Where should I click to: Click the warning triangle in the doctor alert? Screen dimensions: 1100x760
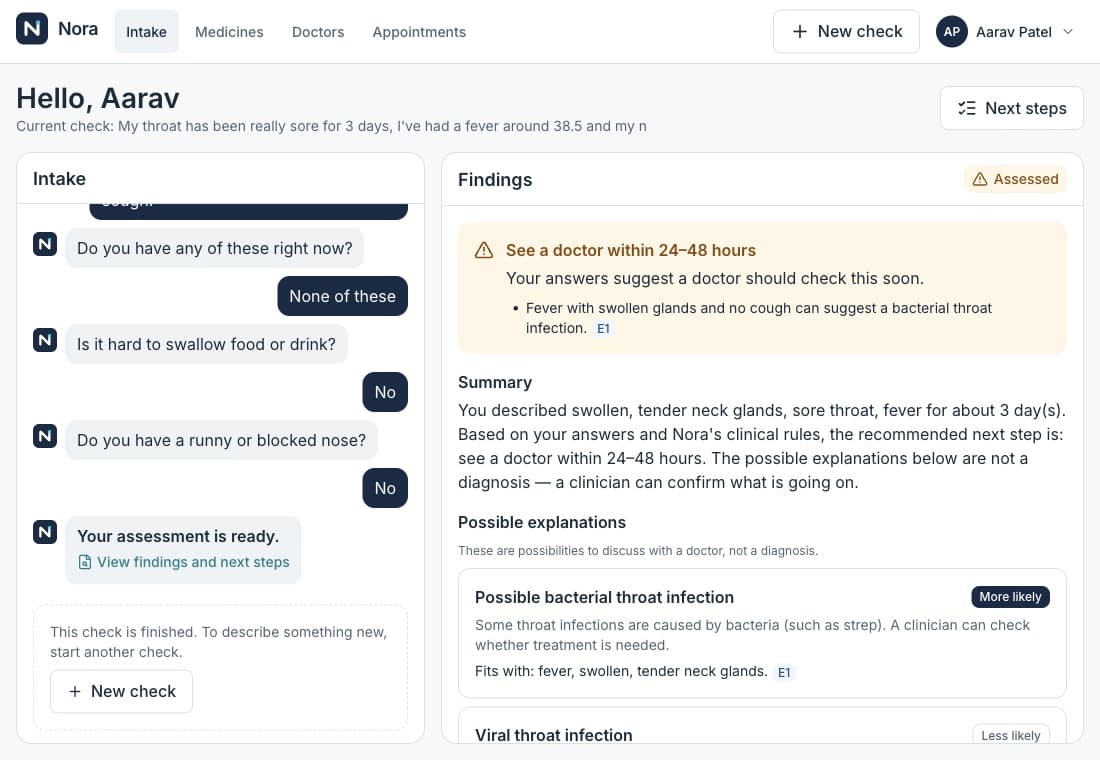[x=484, y=251]
